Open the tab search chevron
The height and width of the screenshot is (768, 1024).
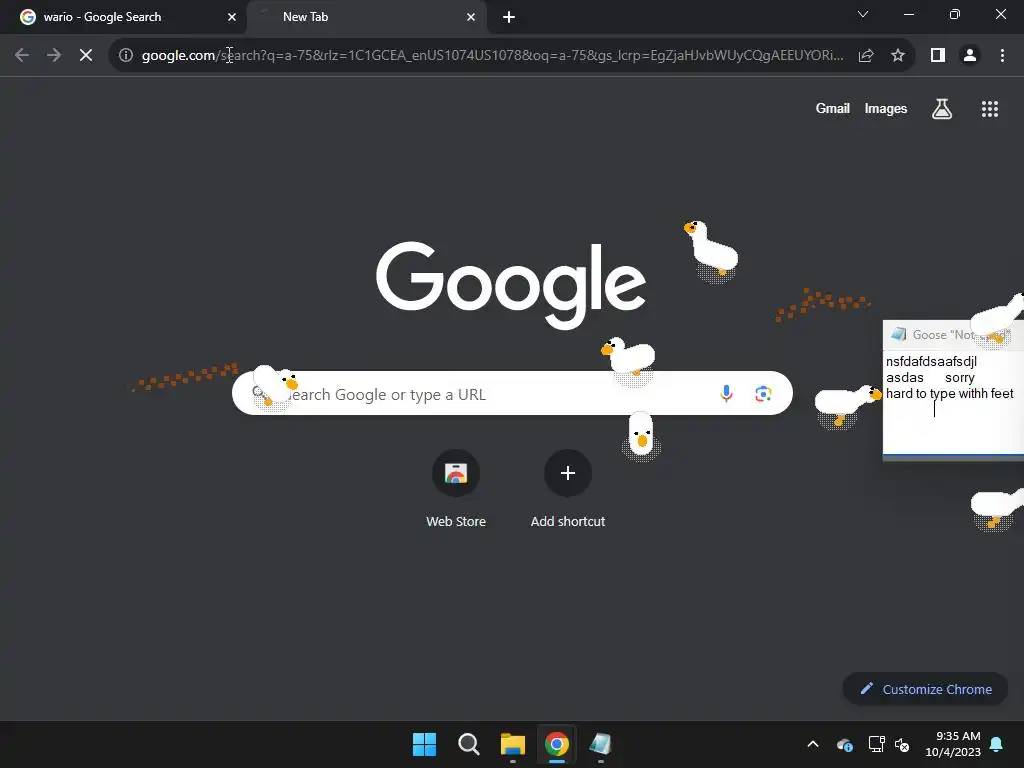click(863, 14)
